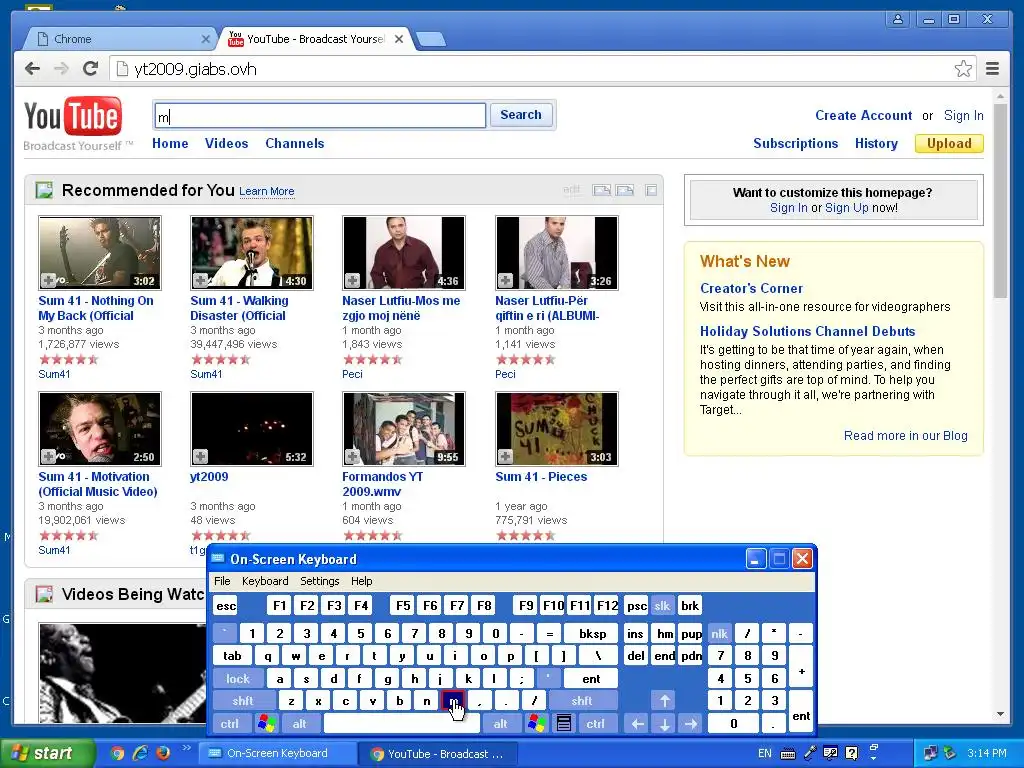Click the left arrow key
This screenshot has width=1024, height=768.
point(637,724)
